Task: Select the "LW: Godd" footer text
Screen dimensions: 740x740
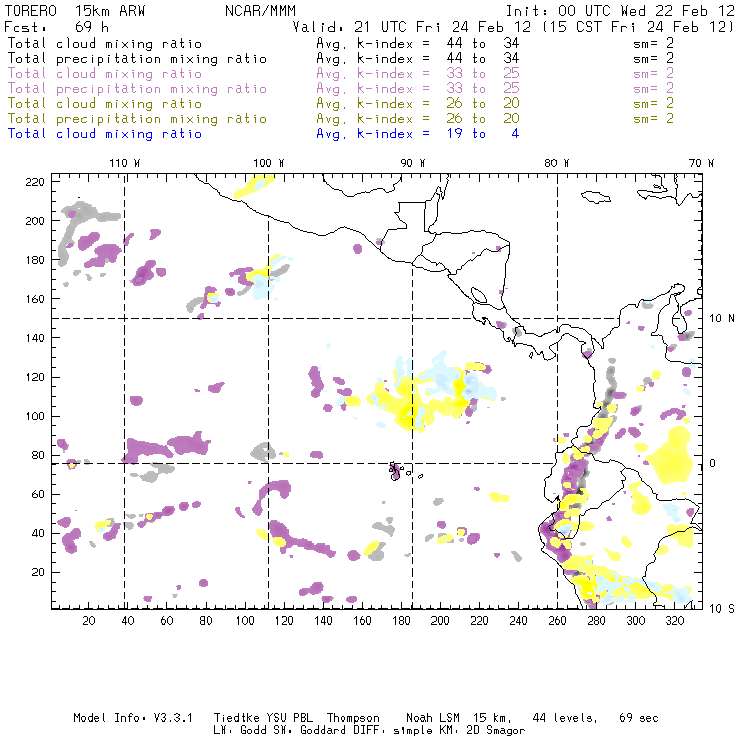Action: pyautogui.click(x=240, y=730)
